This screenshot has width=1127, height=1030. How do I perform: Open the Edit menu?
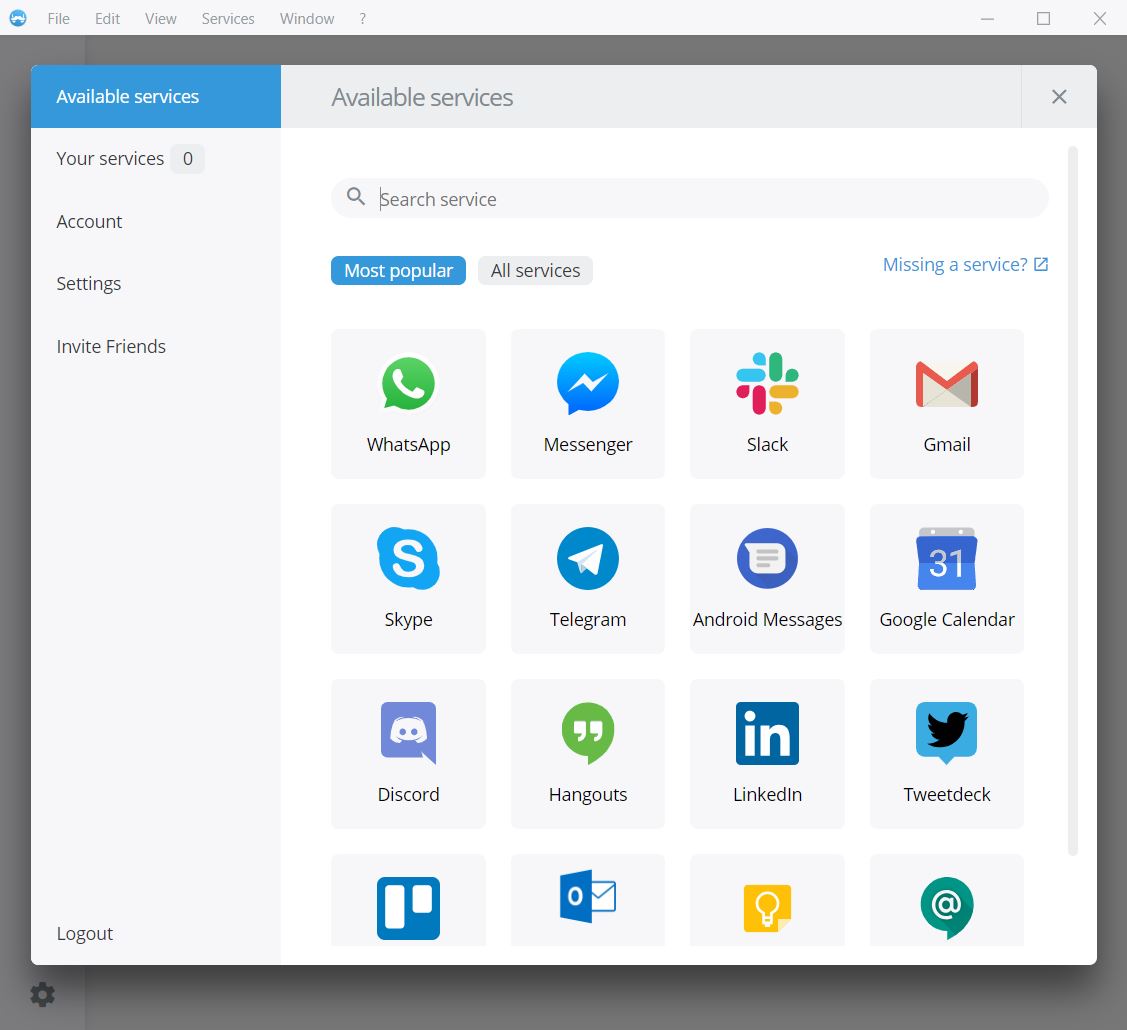(107, 19)
